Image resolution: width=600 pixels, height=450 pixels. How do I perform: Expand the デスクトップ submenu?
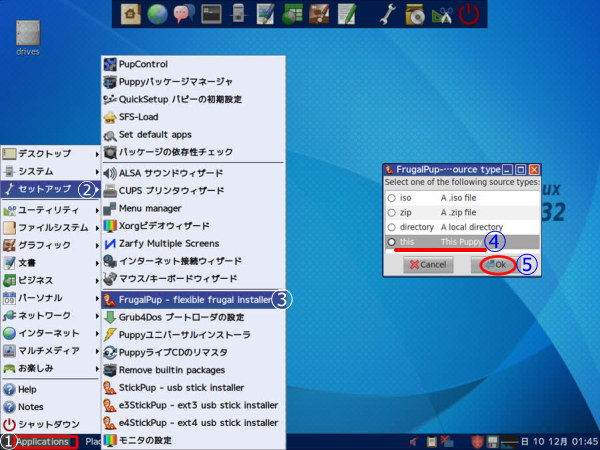coord(50,154)
